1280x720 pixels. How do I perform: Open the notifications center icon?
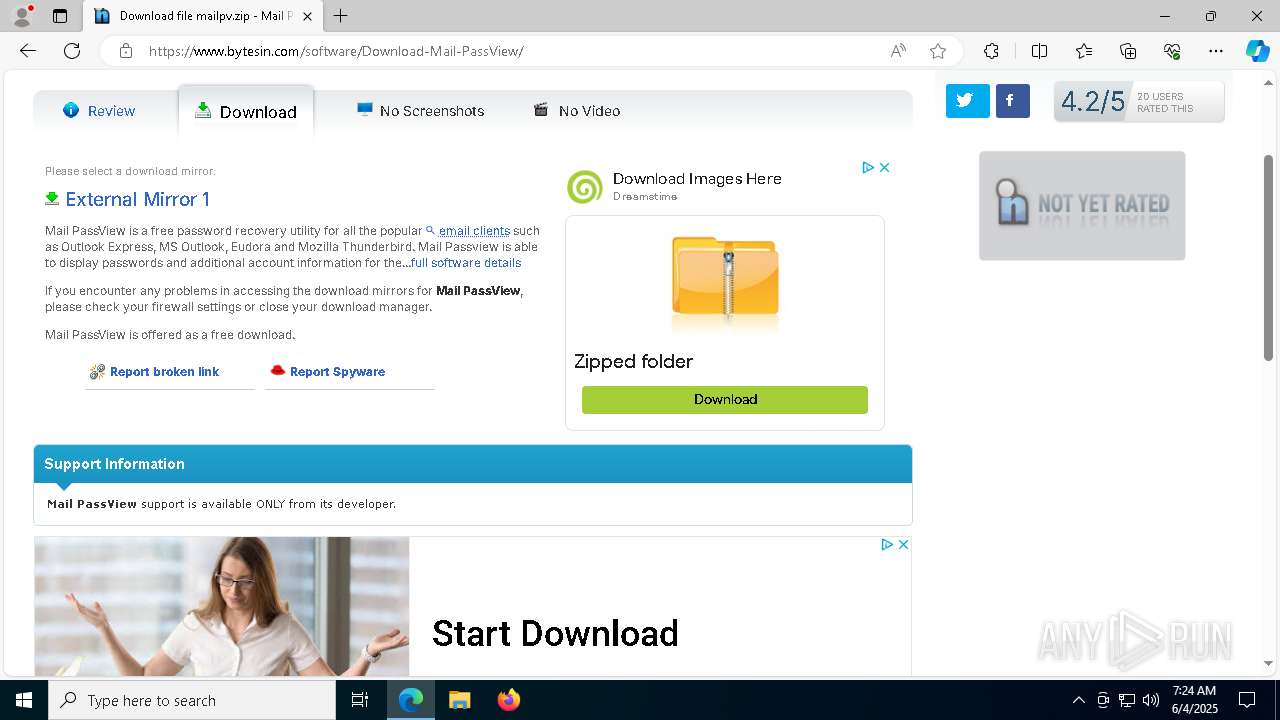(x=1247, y=700)
